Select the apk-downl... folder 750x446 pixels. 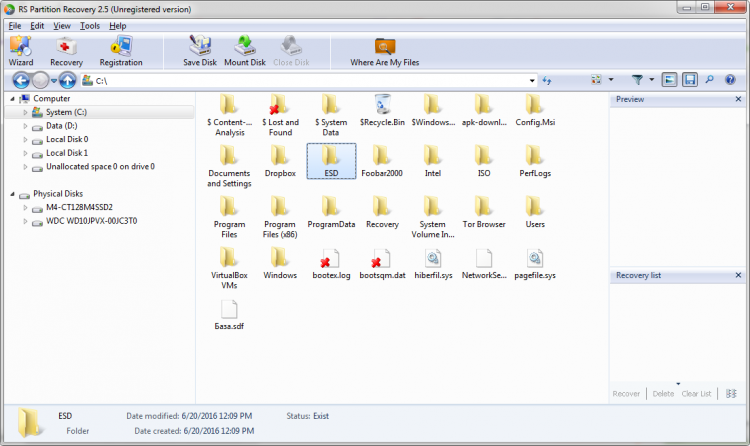coord(484,111)
